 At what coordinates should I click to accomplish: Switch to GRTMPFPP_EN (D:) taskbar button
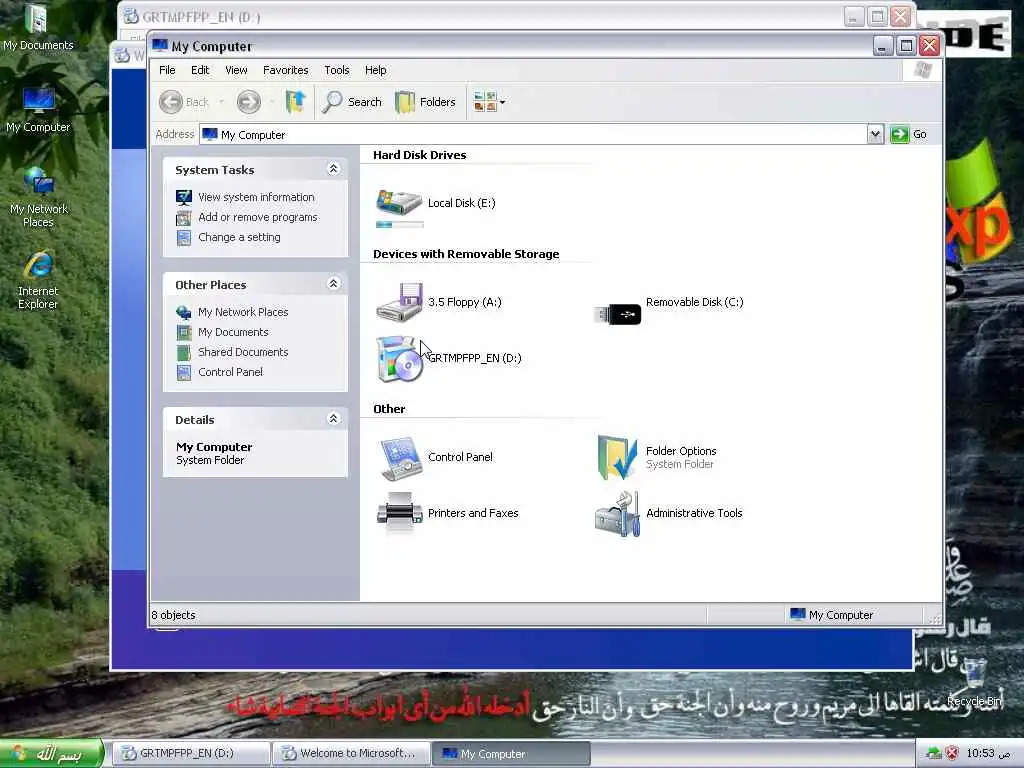click(x=189, y=754)
